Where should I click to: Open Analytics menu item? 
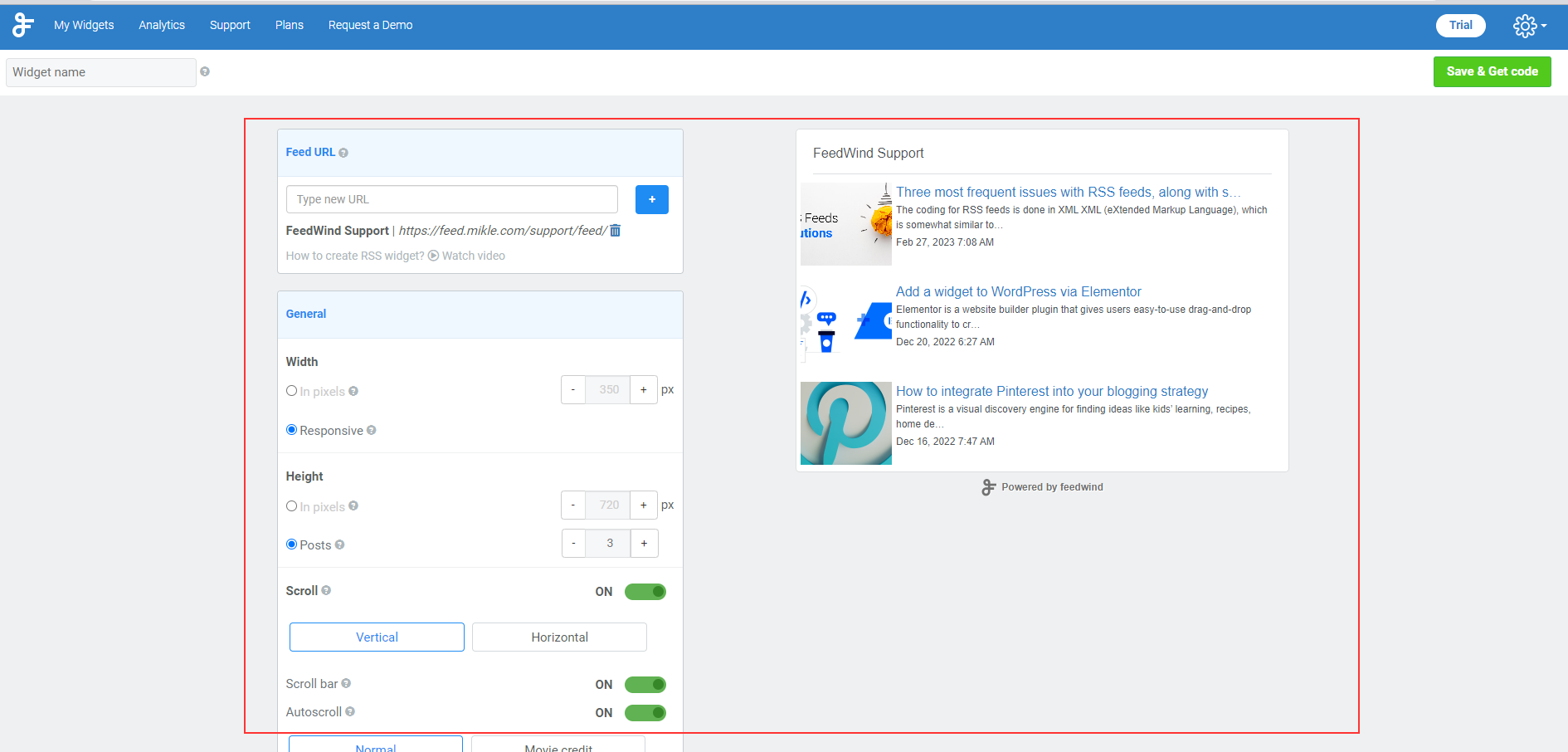pos(162,25)
